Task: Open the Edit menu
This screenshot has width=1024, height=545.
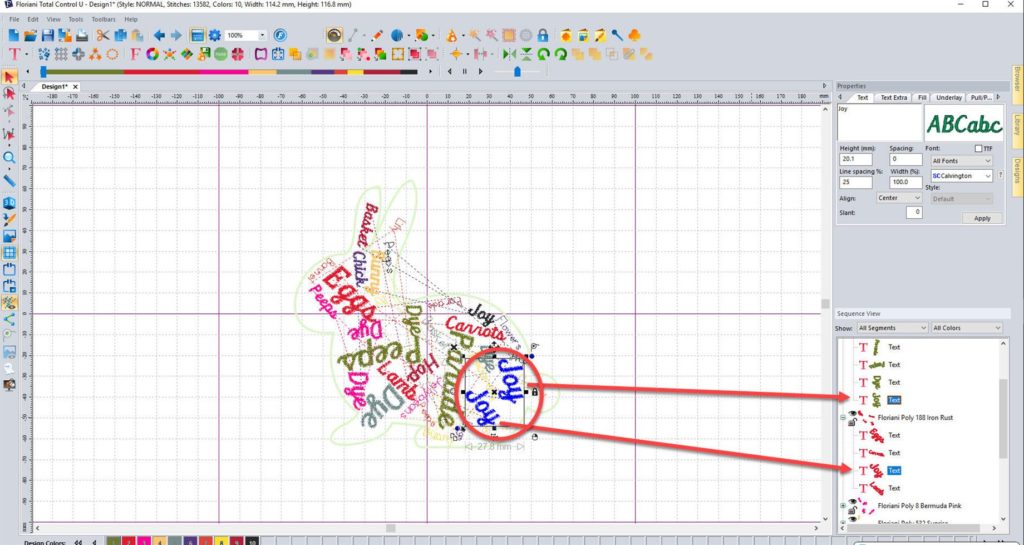Action: coord(33,20)
